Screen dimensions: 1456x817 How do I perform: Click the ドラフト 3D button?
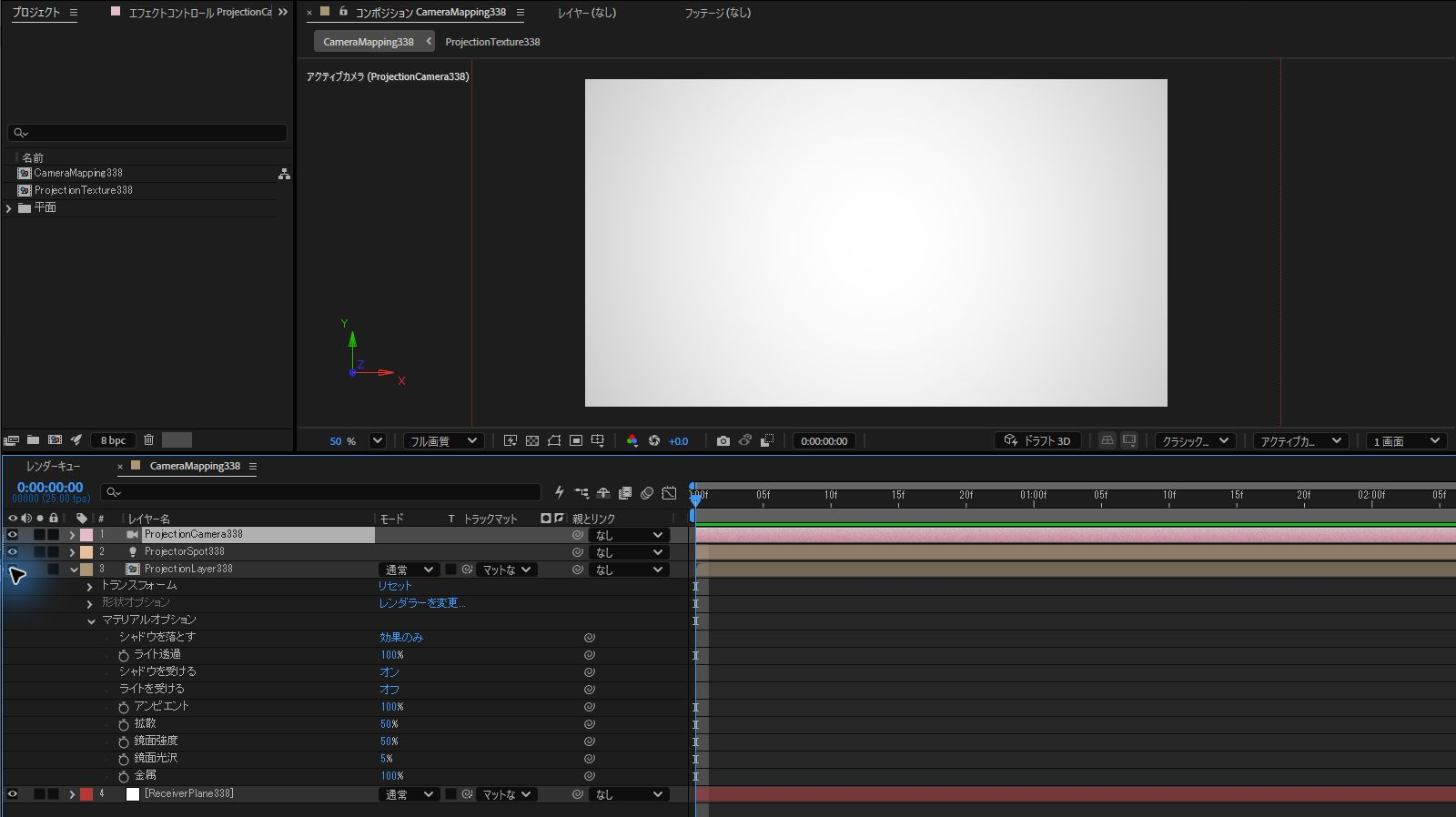(x=1038, y=441)
